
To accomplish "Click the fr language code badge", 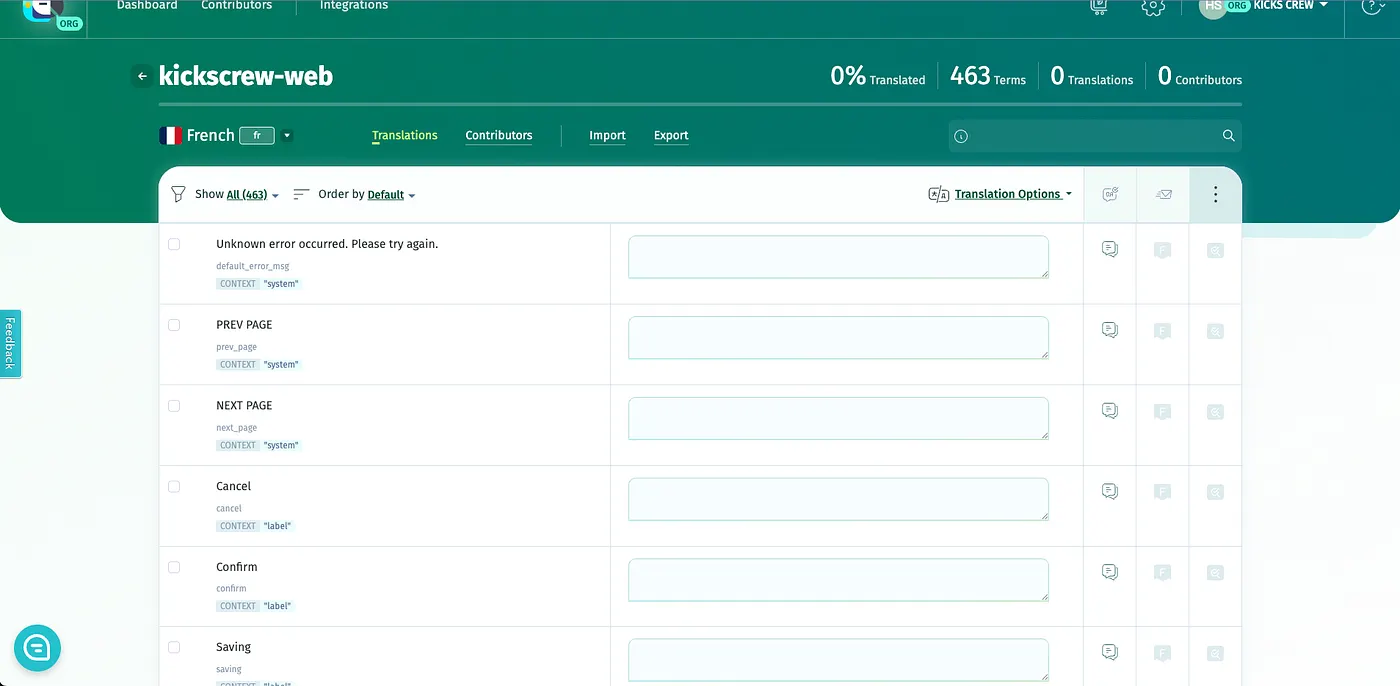I will click(257, 135).
